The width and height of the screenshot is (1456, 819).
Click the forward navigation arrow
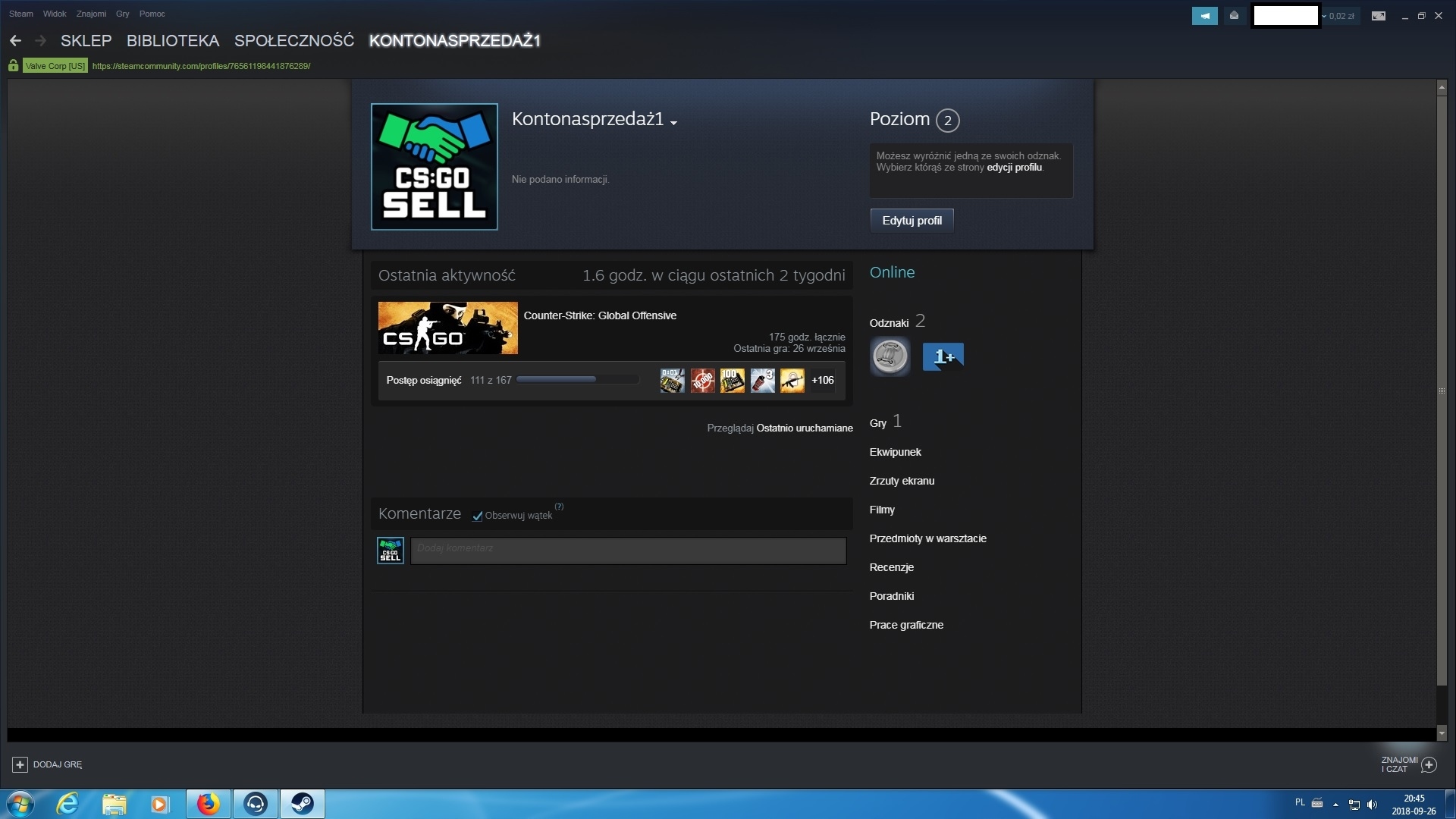coord(41,40)
